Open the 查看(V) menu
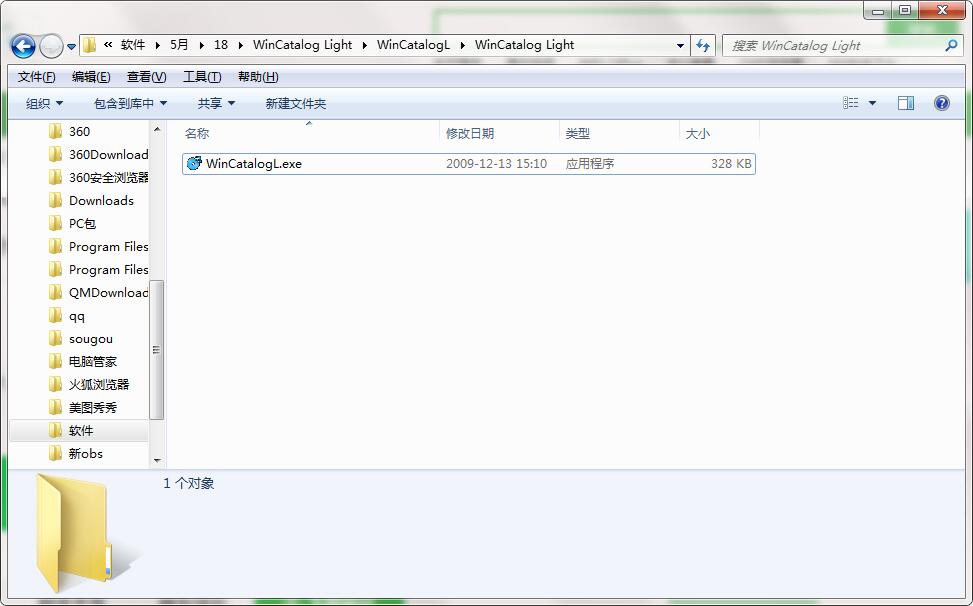This screenshot has width=973, height=606. pos(146,77)
